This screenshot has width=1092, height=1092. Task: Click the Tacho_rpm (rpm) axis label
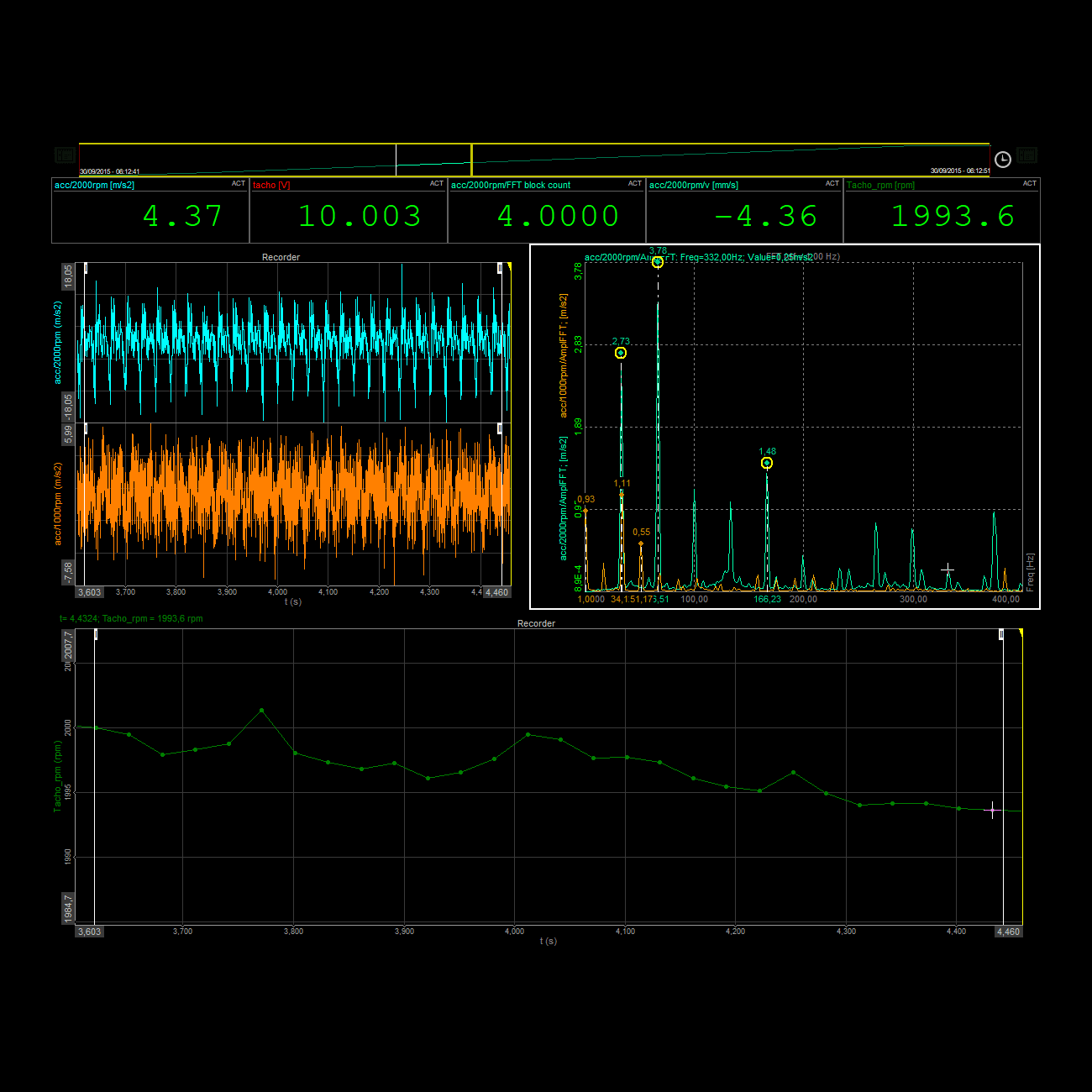[58, 776]
